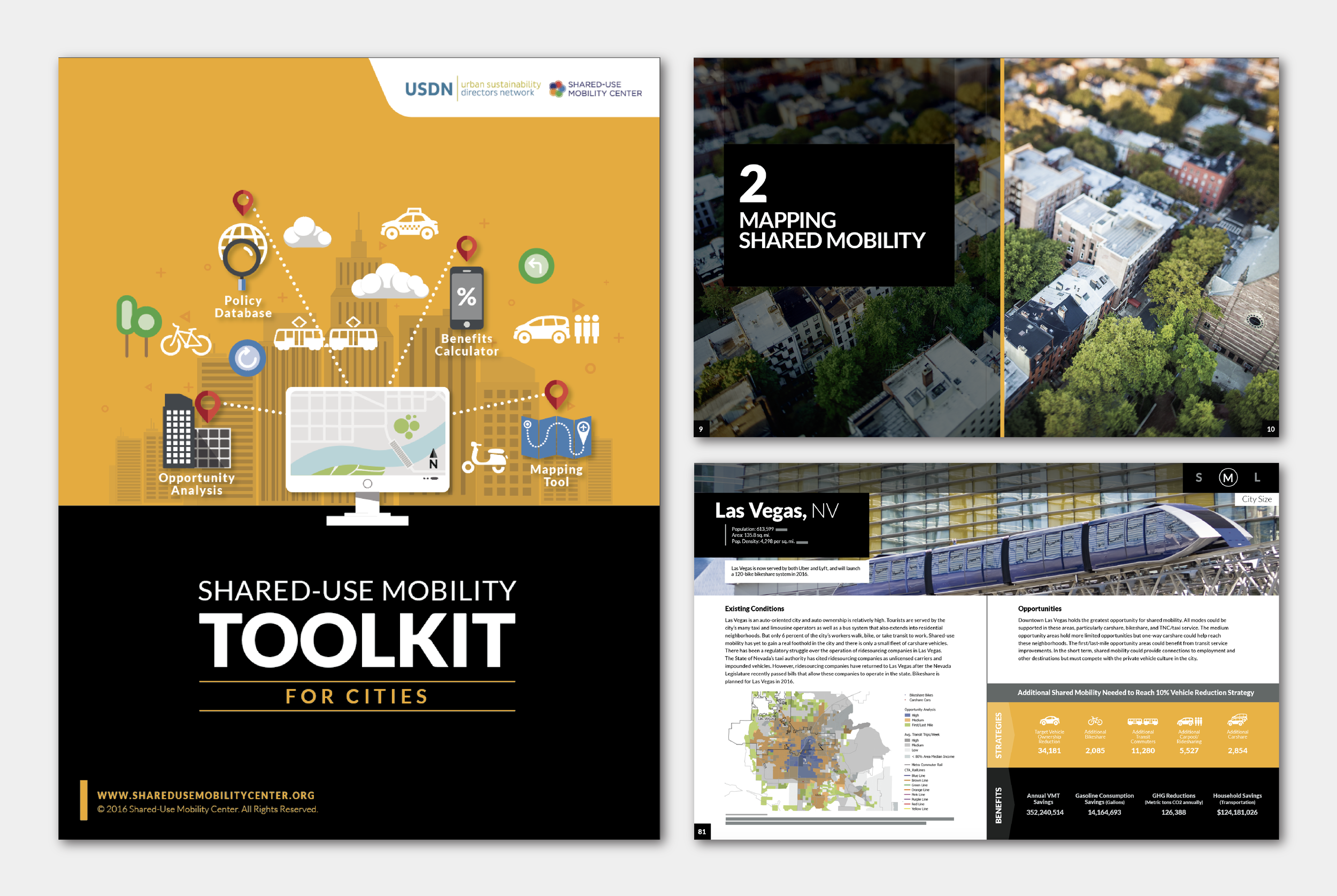Viewport: 1337px width, 896px height.
Task: Click the red map pin above the globe
Action: click(243, 202)
